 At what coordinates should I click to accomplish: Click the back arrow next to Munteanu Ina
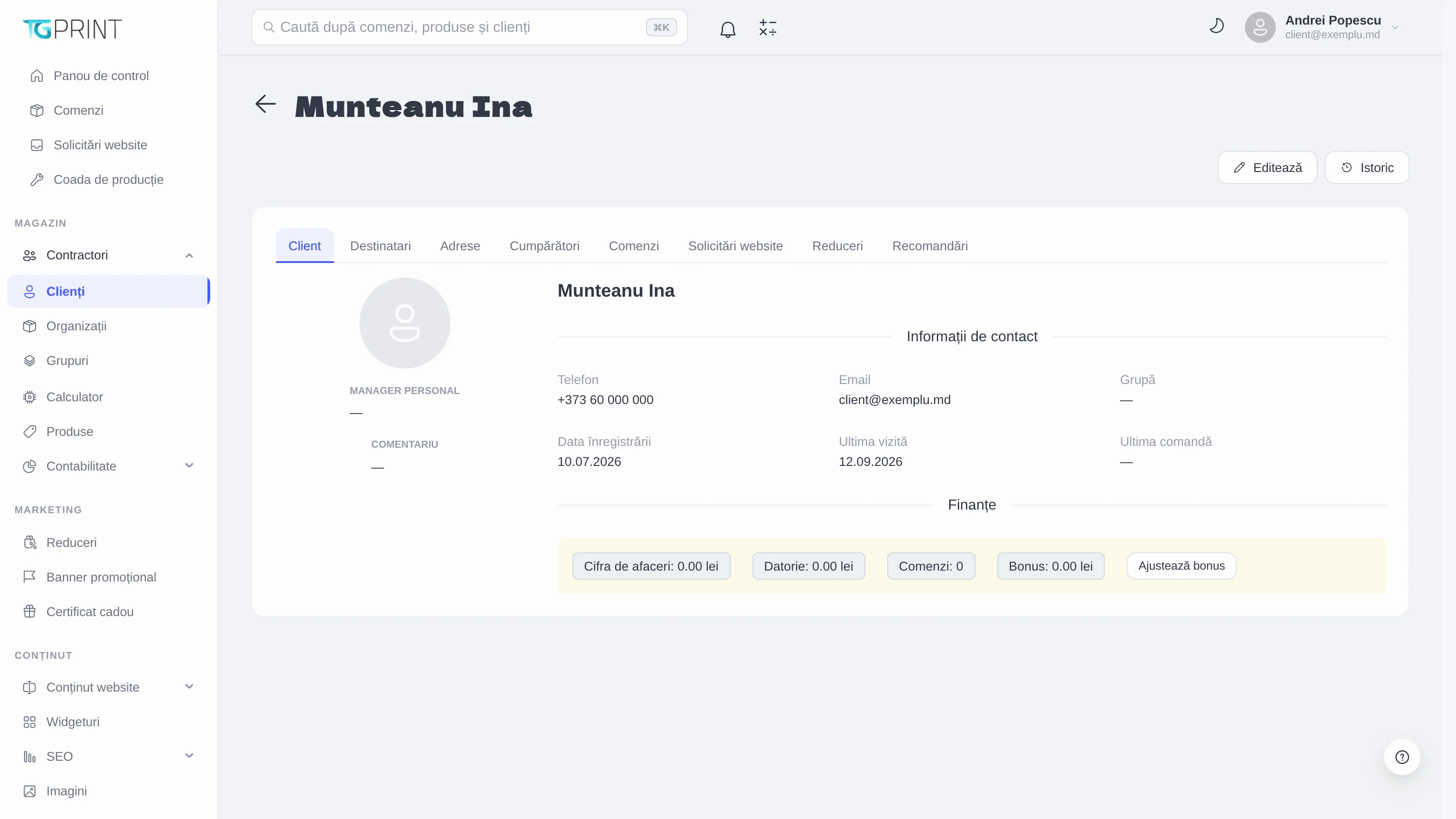point(265,104)
